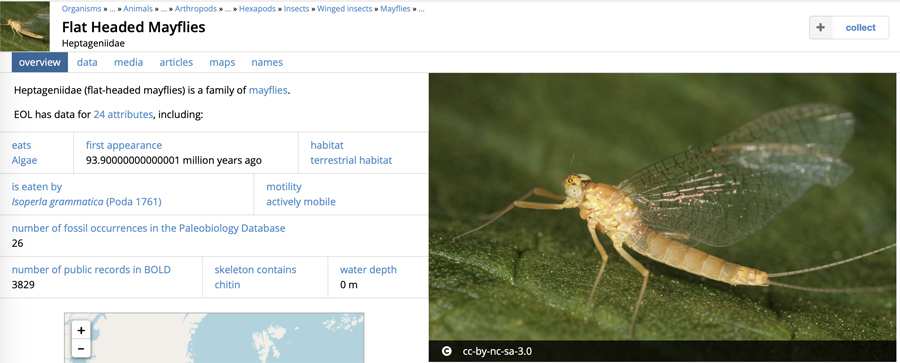Open the mayfly thumbnail image
The height and width of the screenshot is (363, 900).
click(25, 26)
